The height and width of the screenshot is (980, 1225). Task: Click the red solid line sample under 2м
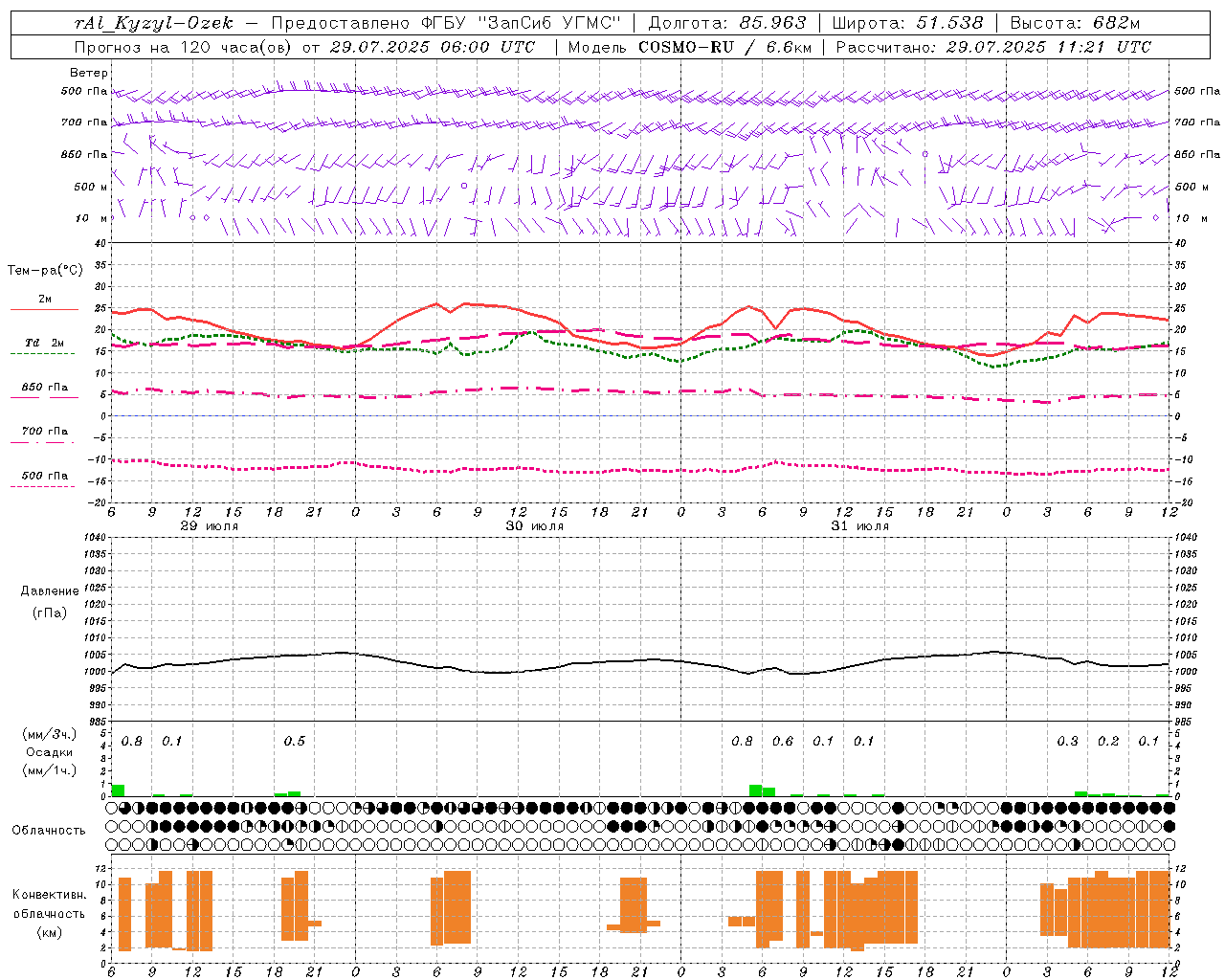(44, 310)
